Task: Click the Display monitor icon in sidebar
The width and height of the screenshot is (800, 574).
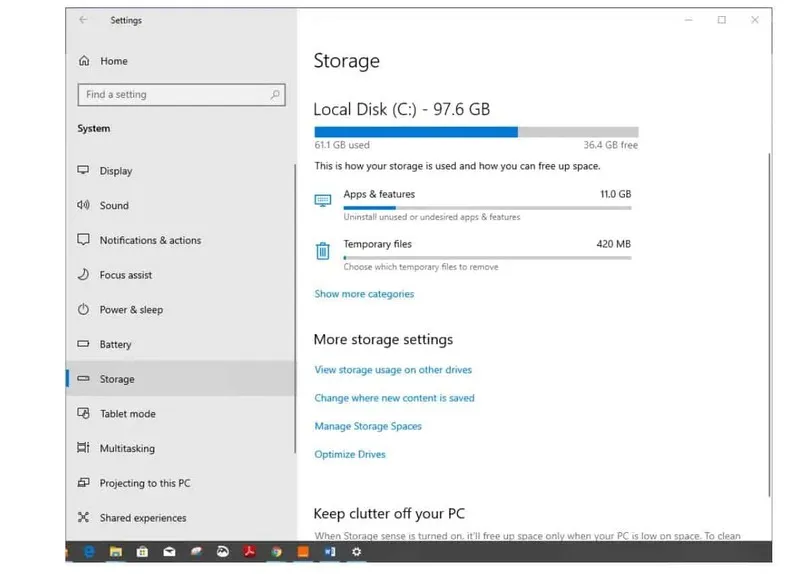Action: pos(83,171)
